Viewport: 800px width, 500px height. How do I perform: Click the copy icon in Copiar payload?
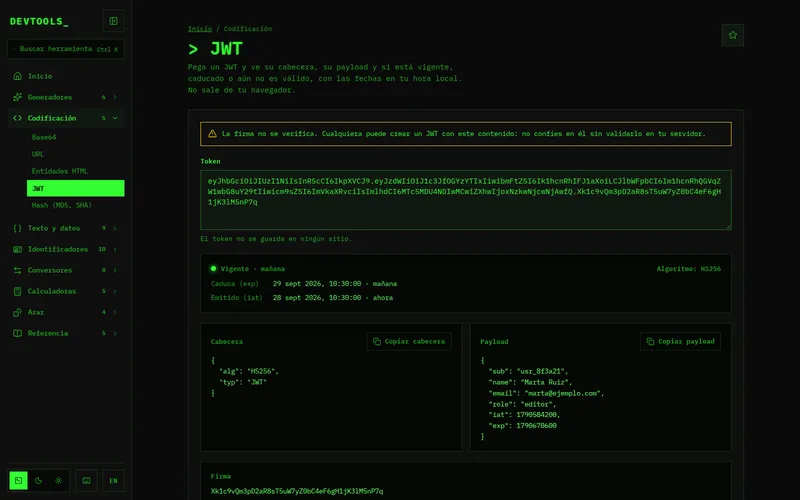tap(650, 341)
